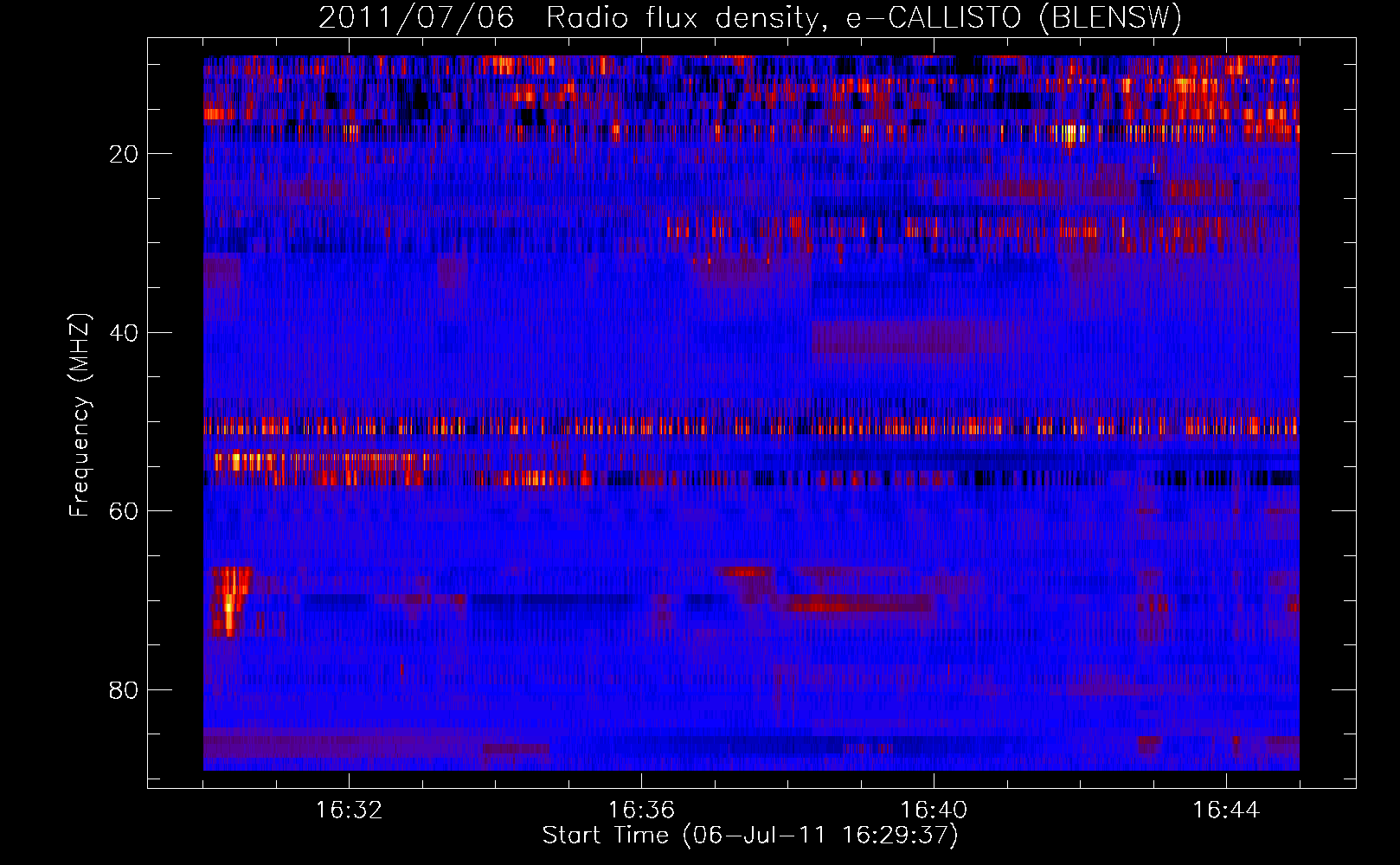
Task: Click the 16:40 time tick label
Action: click(x=934, y=811)
